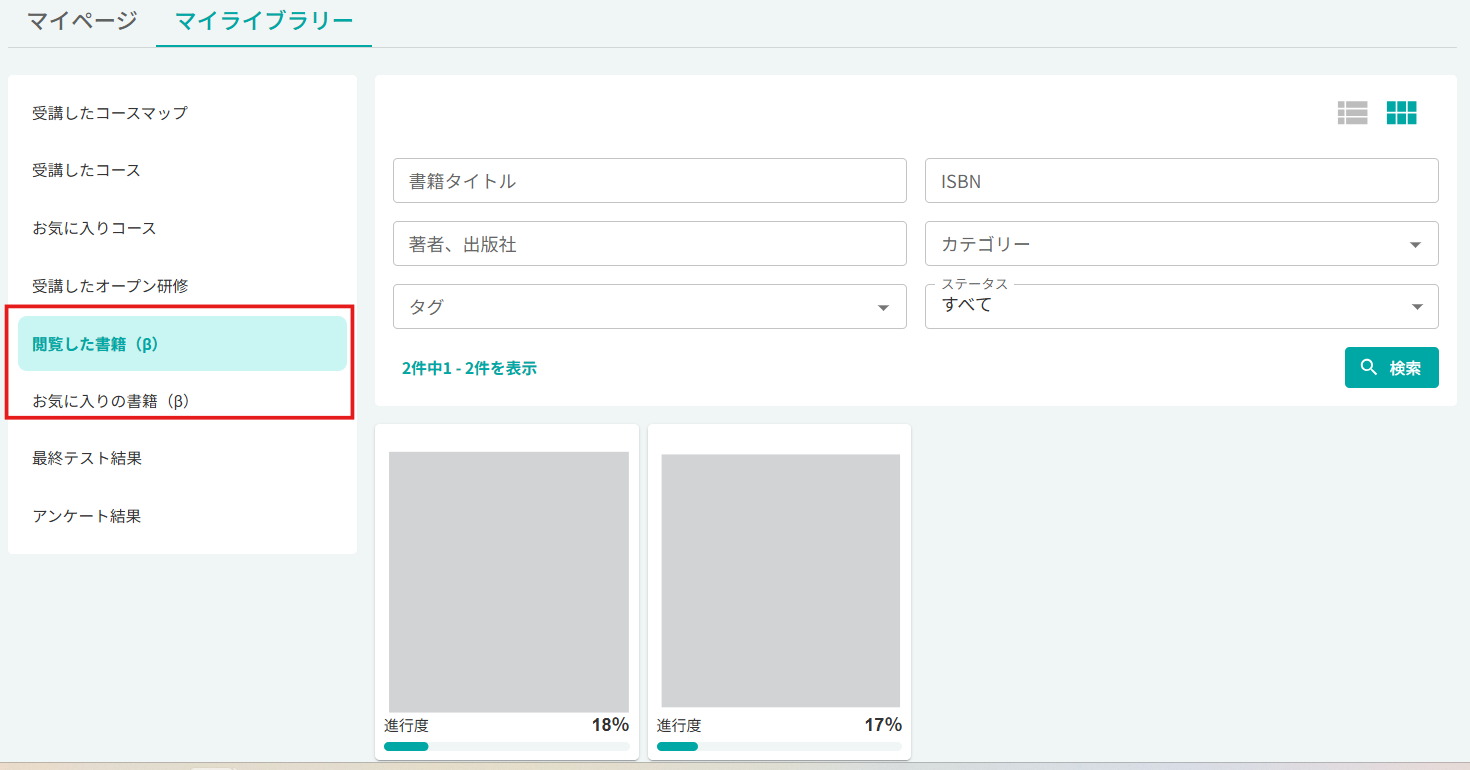
Task: Open 最終テスト結果 from the sidebar
Action: [x=90, y=458]
